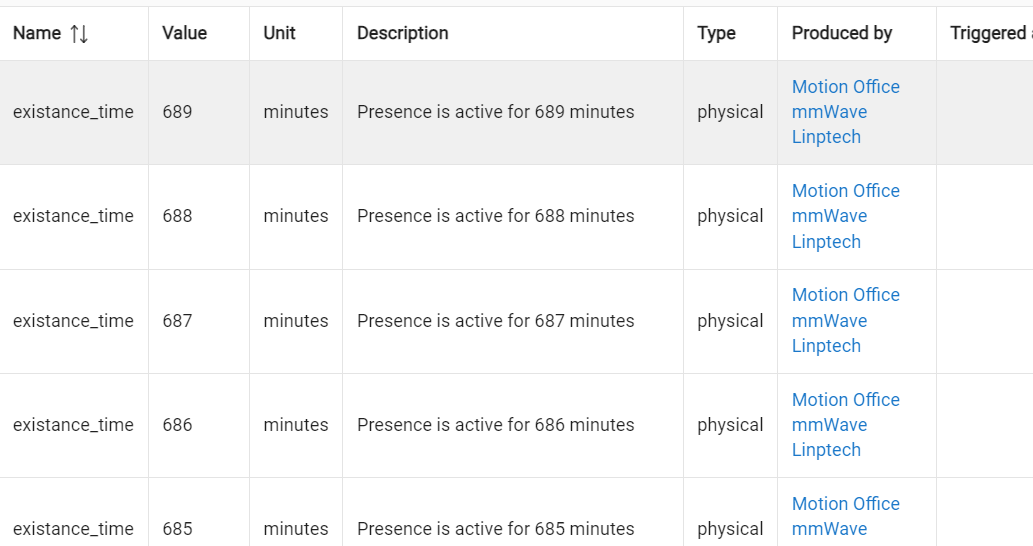Screen dimensions: 1033x546
Task: Click description 'Presence is active for 687 minutes'
Action: [x=495, y=321]
